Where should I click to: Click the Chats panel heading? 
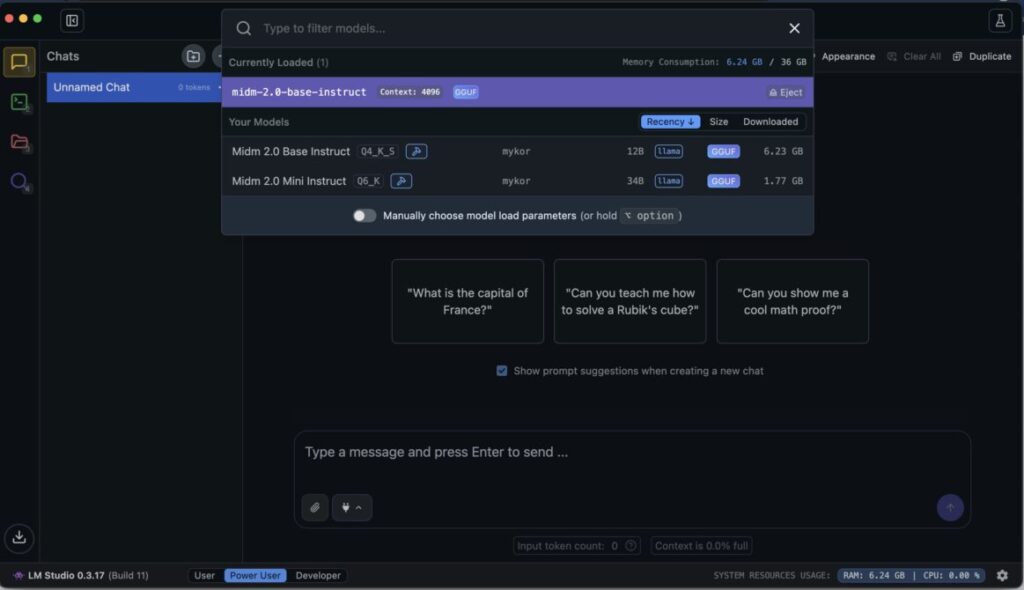(63, 56)
